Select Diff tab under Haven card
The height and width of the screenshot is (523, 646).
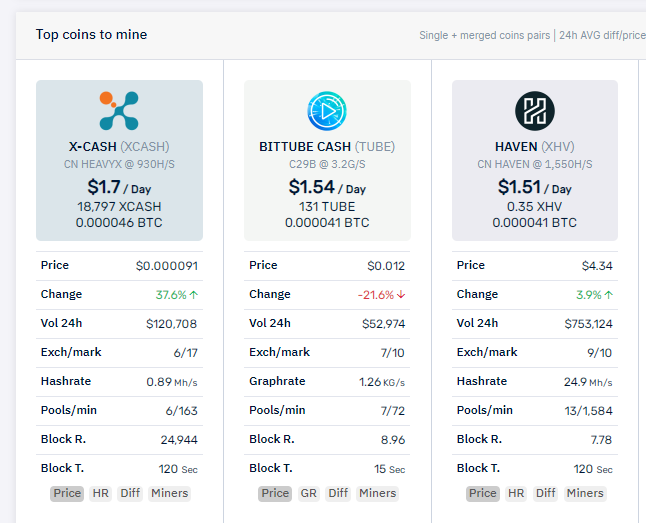pos(545,493)
